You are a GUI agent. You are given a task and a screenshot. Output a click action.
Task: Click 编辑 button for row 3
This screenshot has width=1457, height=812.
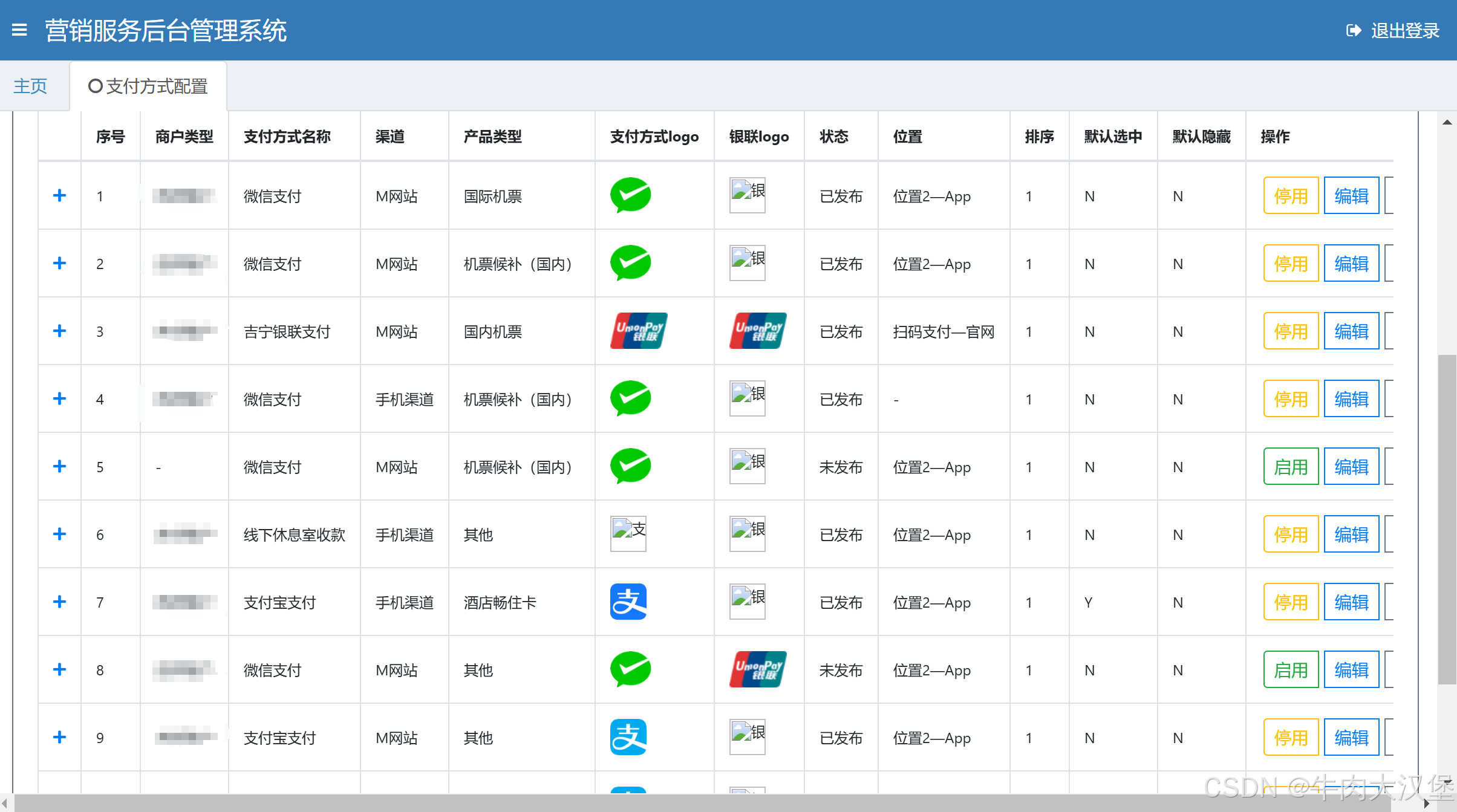(x=1351, y=331)
